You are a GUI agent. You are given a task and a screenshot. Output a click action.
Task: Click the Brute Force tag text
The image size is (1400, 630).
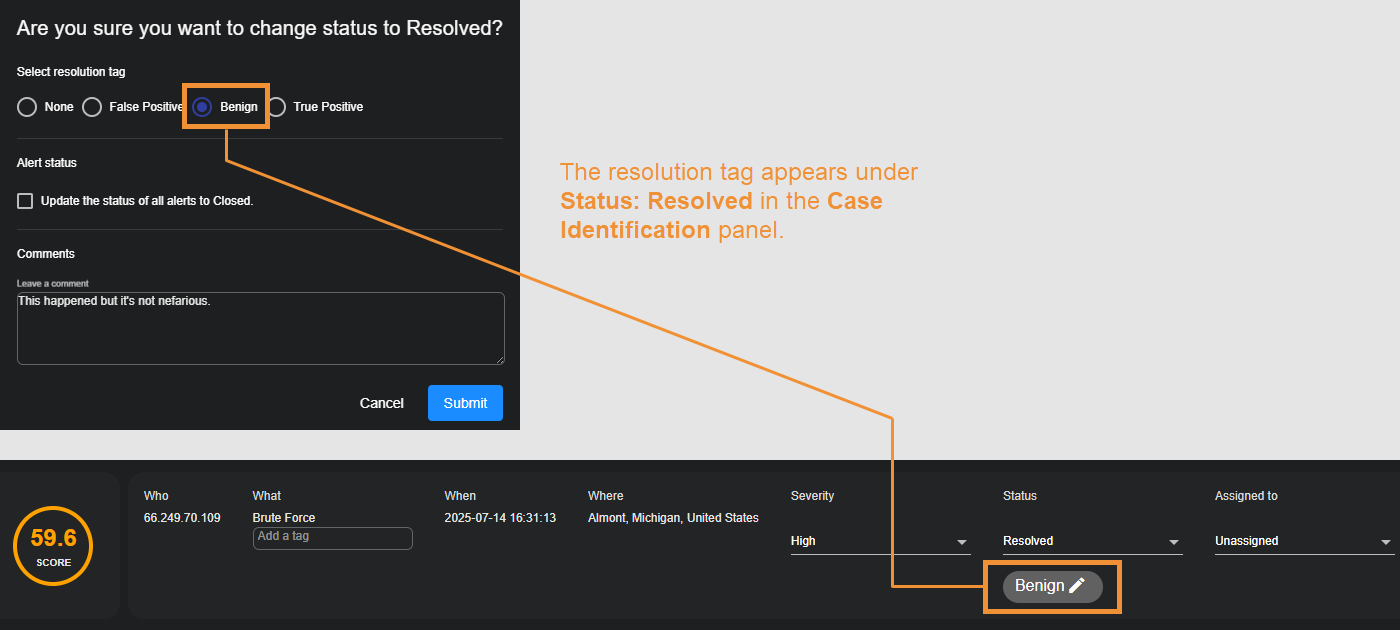click(284, 518)
